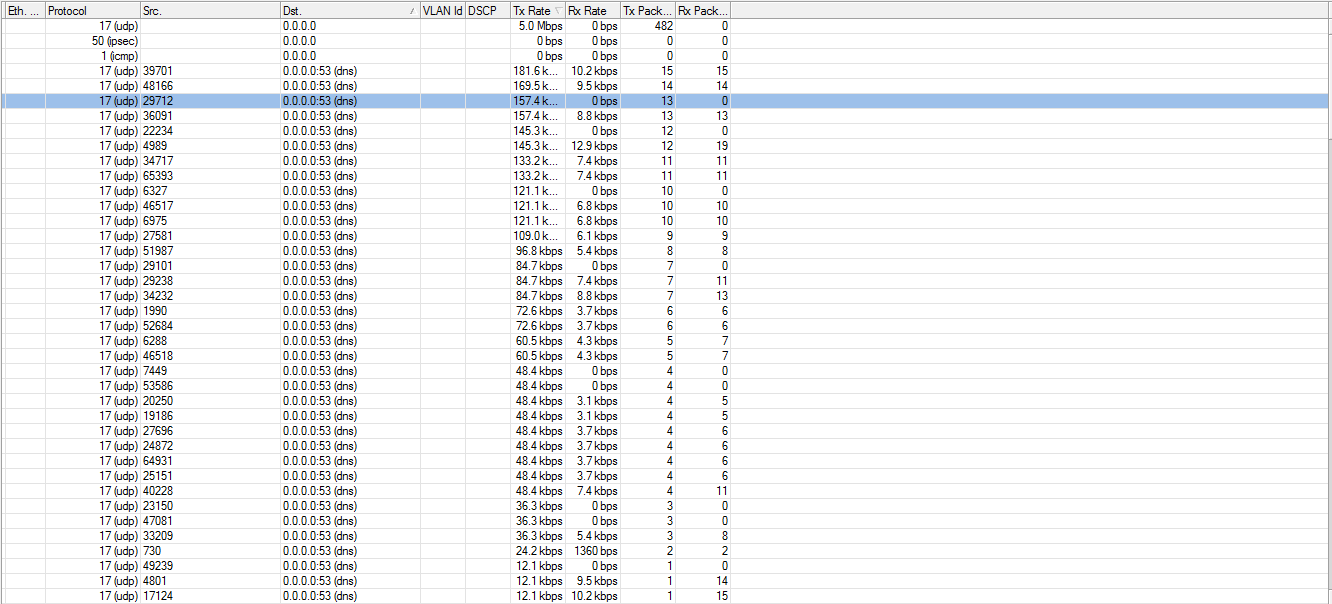The height and width of the screenshot is (604, 1332).
Task: Sort by the Rx Rate column header
Action: pyautogui.click(x=592, y=11)
